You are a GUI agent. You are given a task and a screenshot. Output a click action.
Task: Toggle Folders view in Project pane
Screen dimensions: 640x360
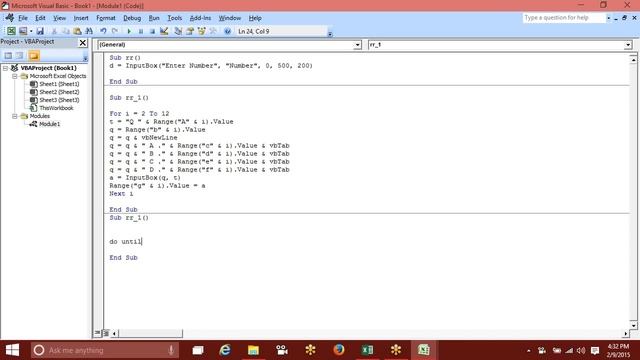[34, 56]
